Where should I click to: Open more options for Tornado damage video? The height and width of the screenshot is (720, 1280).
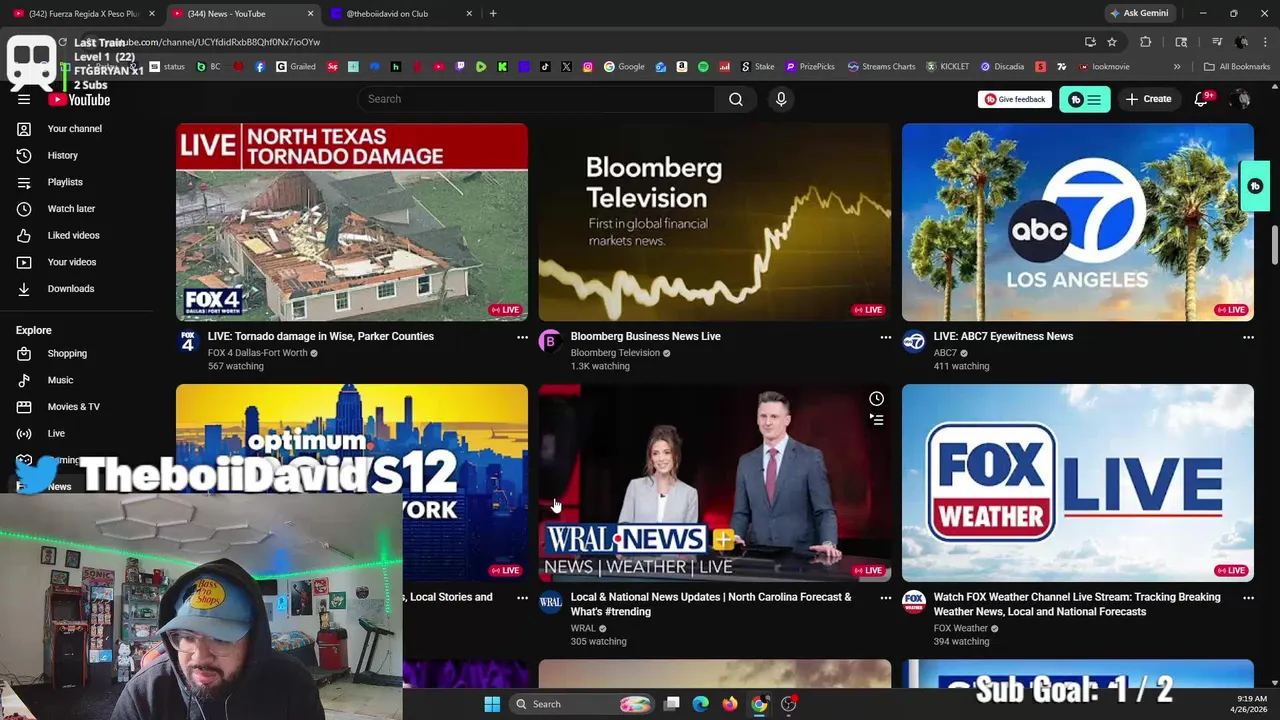(522, 337)
